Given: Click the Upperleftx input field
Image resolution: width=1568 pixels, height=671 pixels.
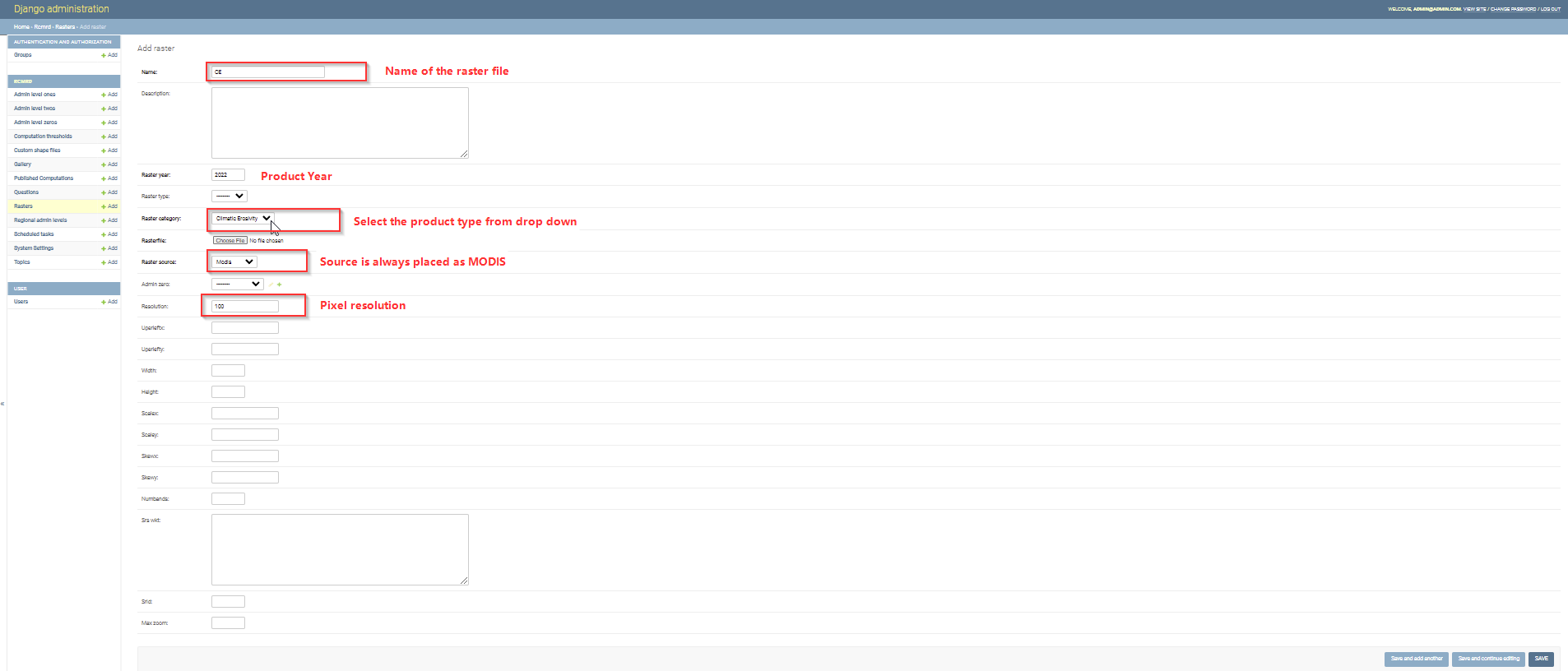Looking at the screenshot, I should point(245,328).
